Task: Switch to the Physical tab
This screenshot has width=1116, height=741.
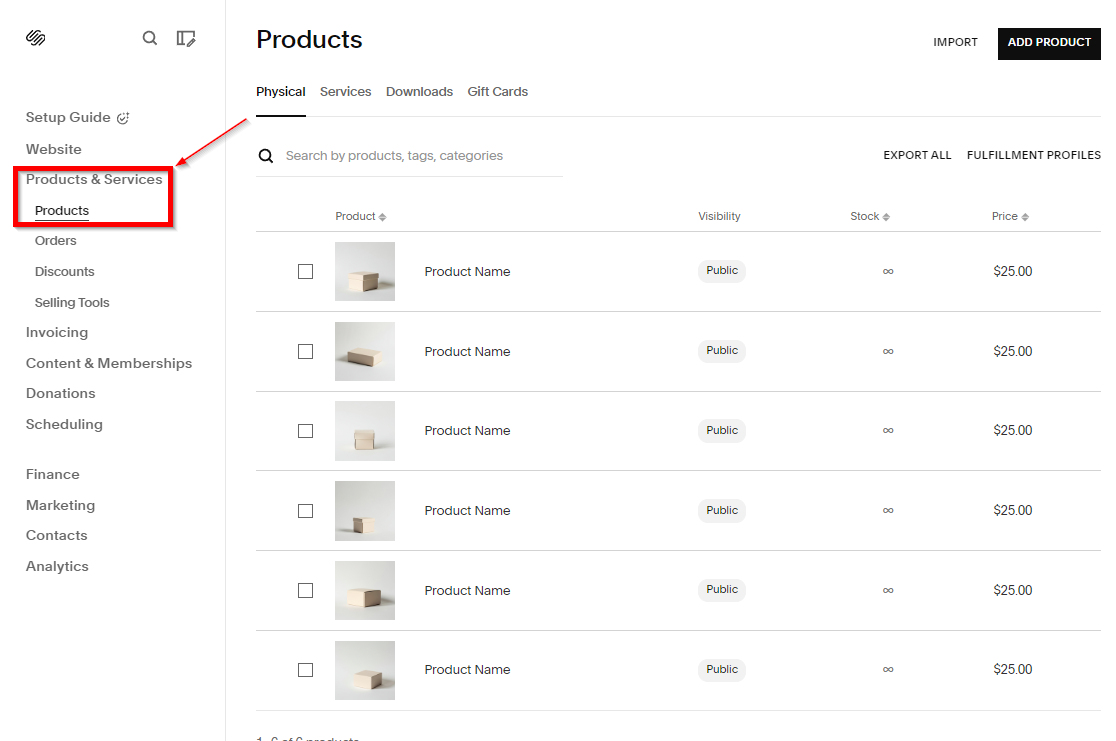Action: (x=280, y=92)
